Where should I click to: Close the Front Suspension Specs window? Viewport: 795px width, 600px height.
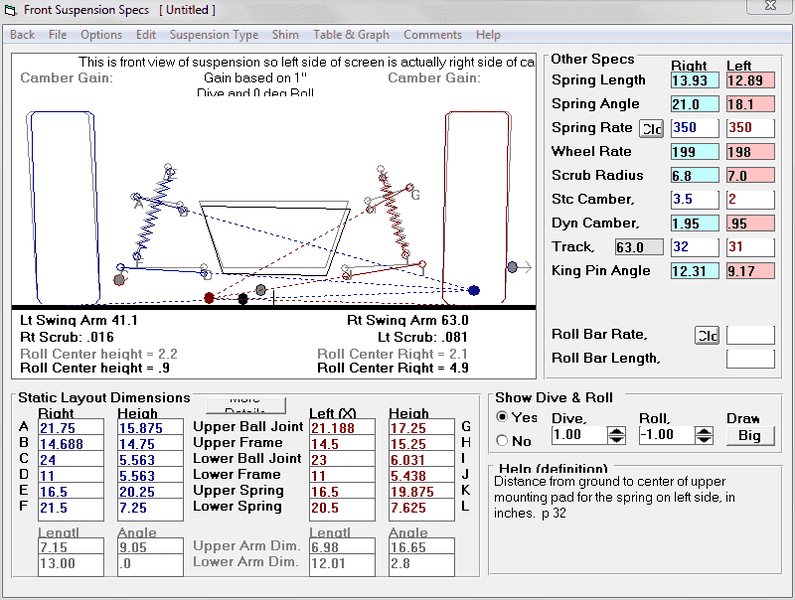coord(770,6)
